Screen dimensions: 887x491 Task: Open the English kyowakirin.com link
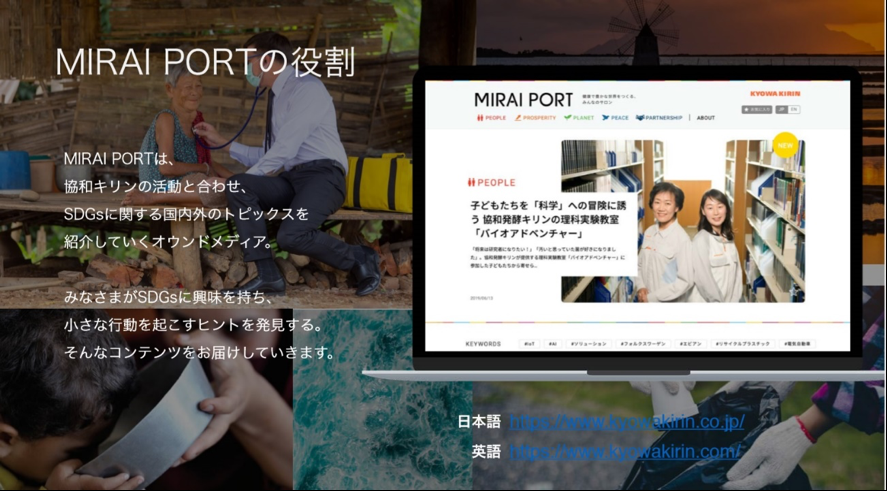pos(625,452)
